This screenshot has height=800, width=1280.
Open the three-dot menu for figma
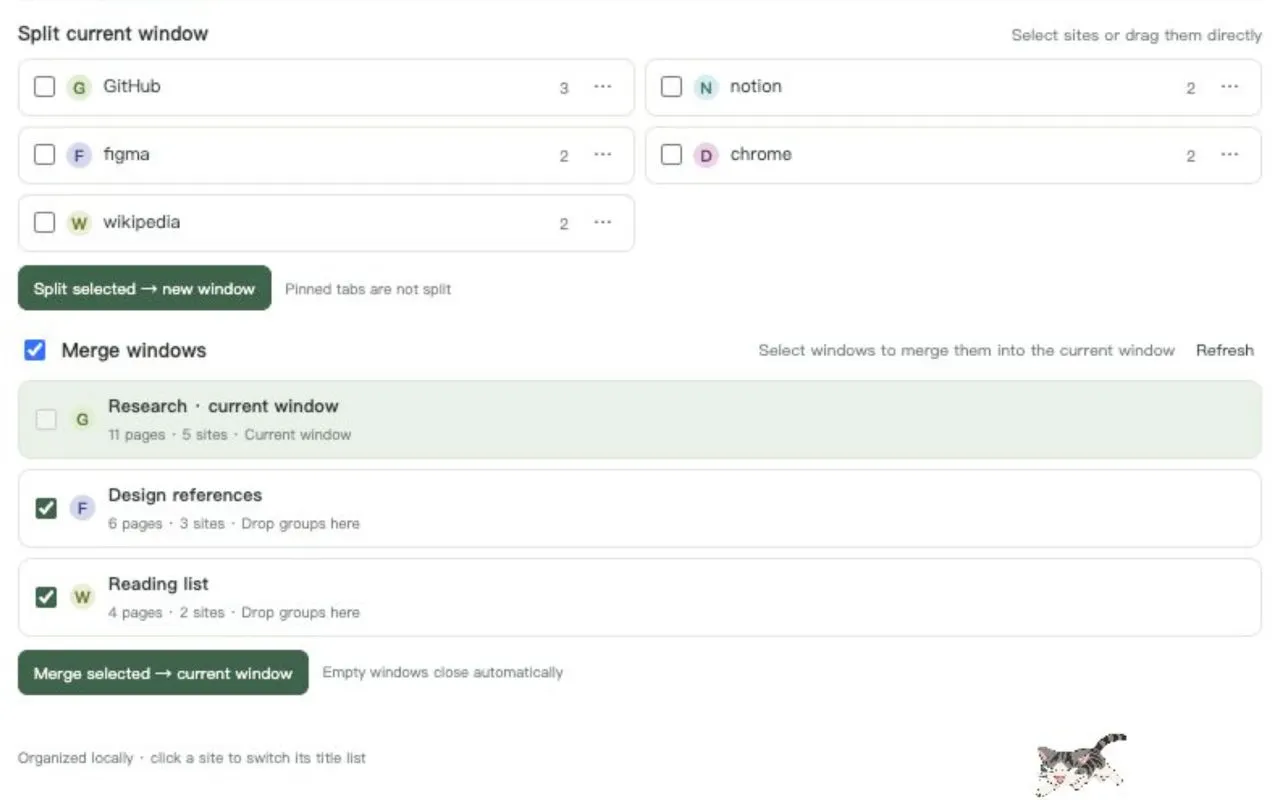click(x=602, y=155)
